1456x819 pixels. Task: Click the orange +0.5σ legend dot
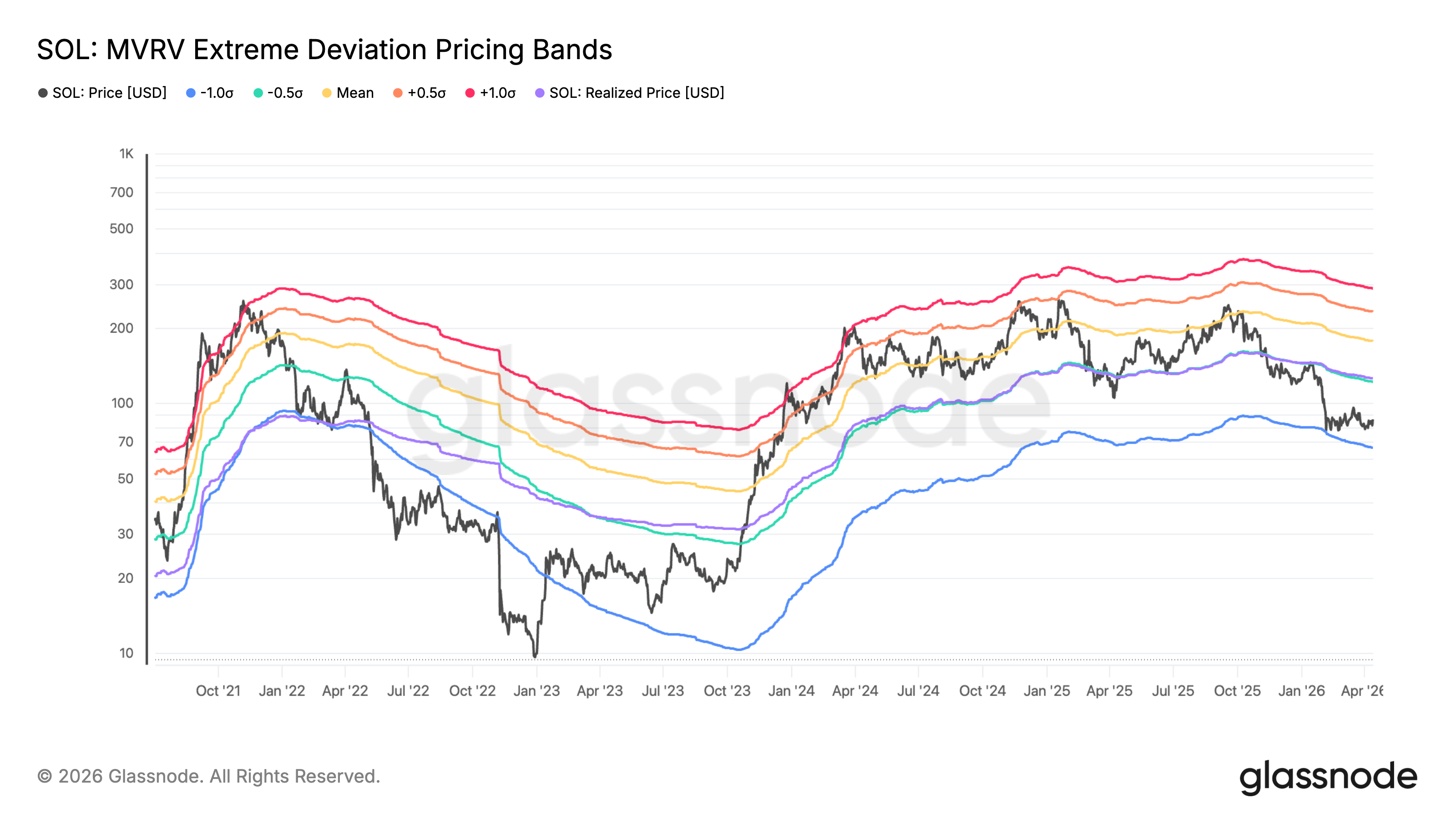click(398, 93)
